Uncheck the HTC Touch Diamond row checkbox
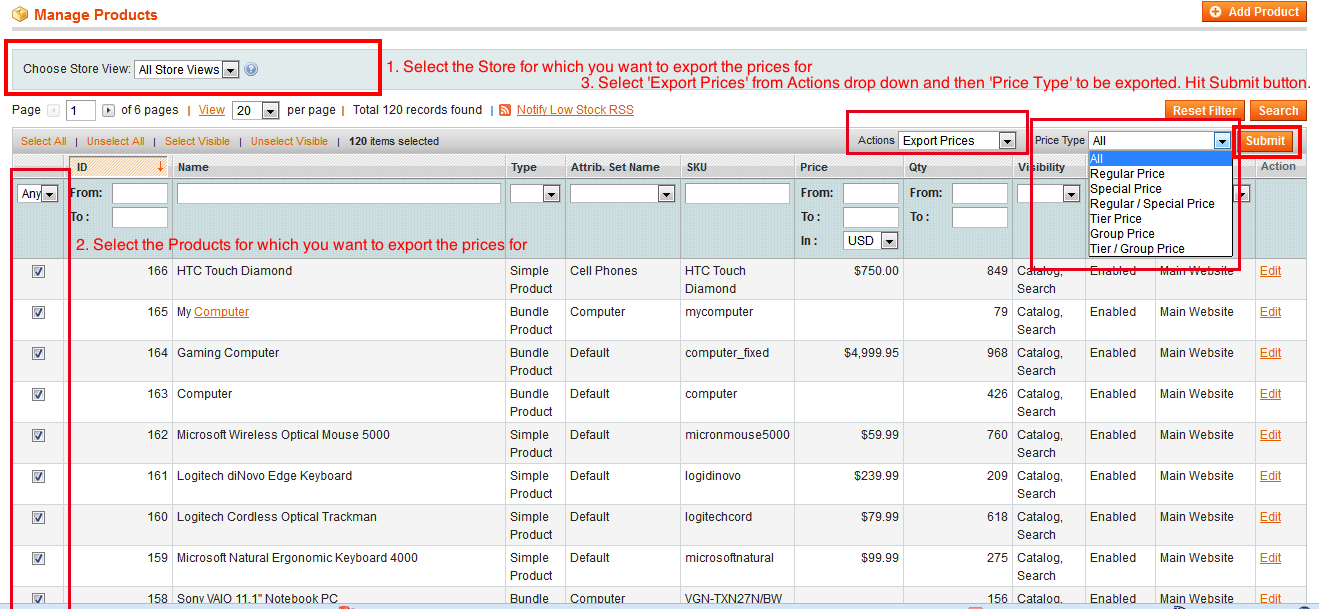Screen dimensions: 1319x609 pos(37,270)
